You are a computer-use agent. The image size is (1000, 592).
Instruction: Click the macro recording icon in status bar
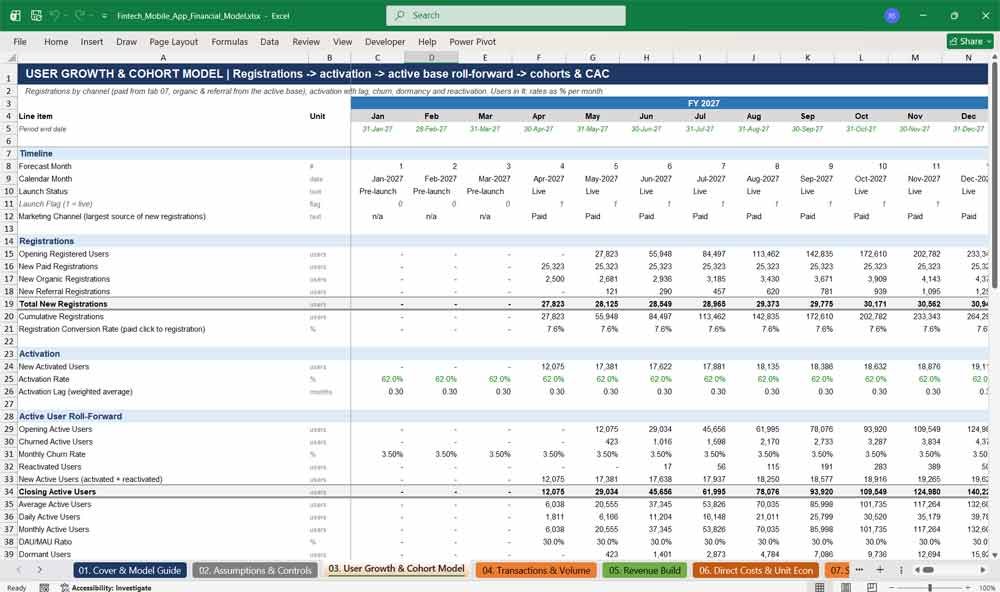click(x=44, y=588)
